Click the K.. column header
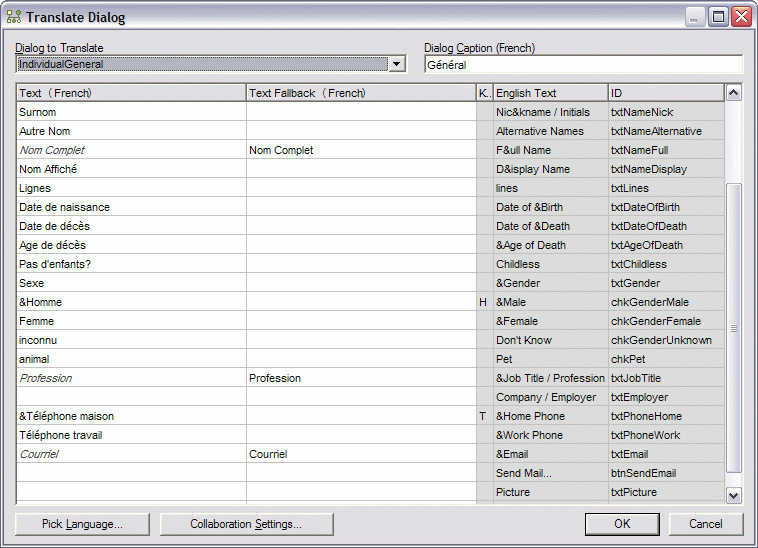 click(485, 93)
